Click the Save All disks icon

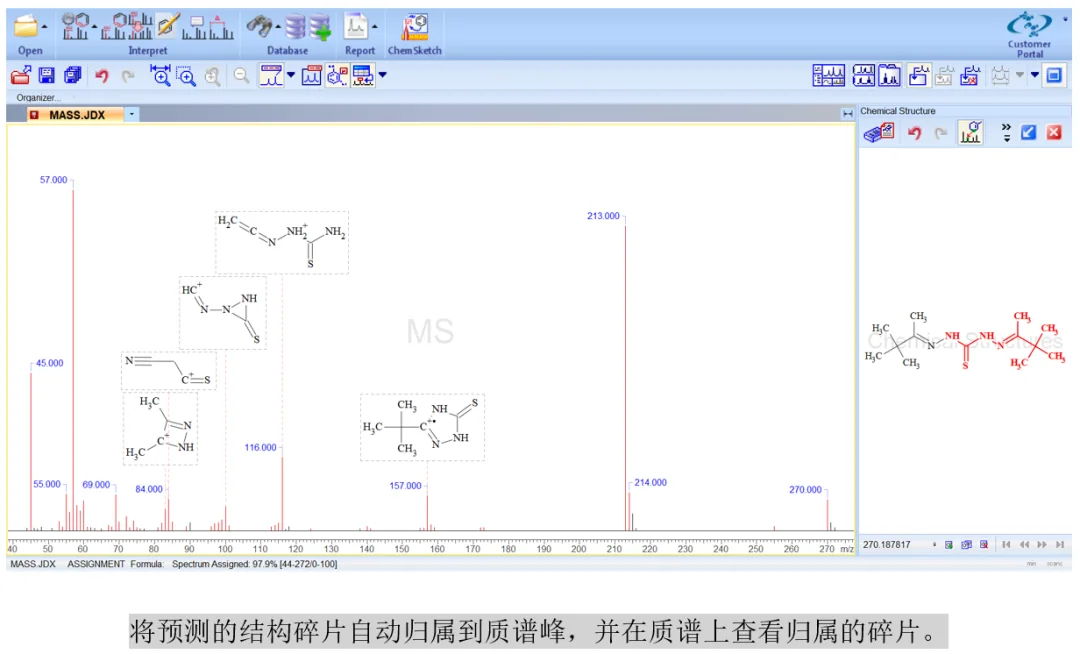(x=72, y=75)
